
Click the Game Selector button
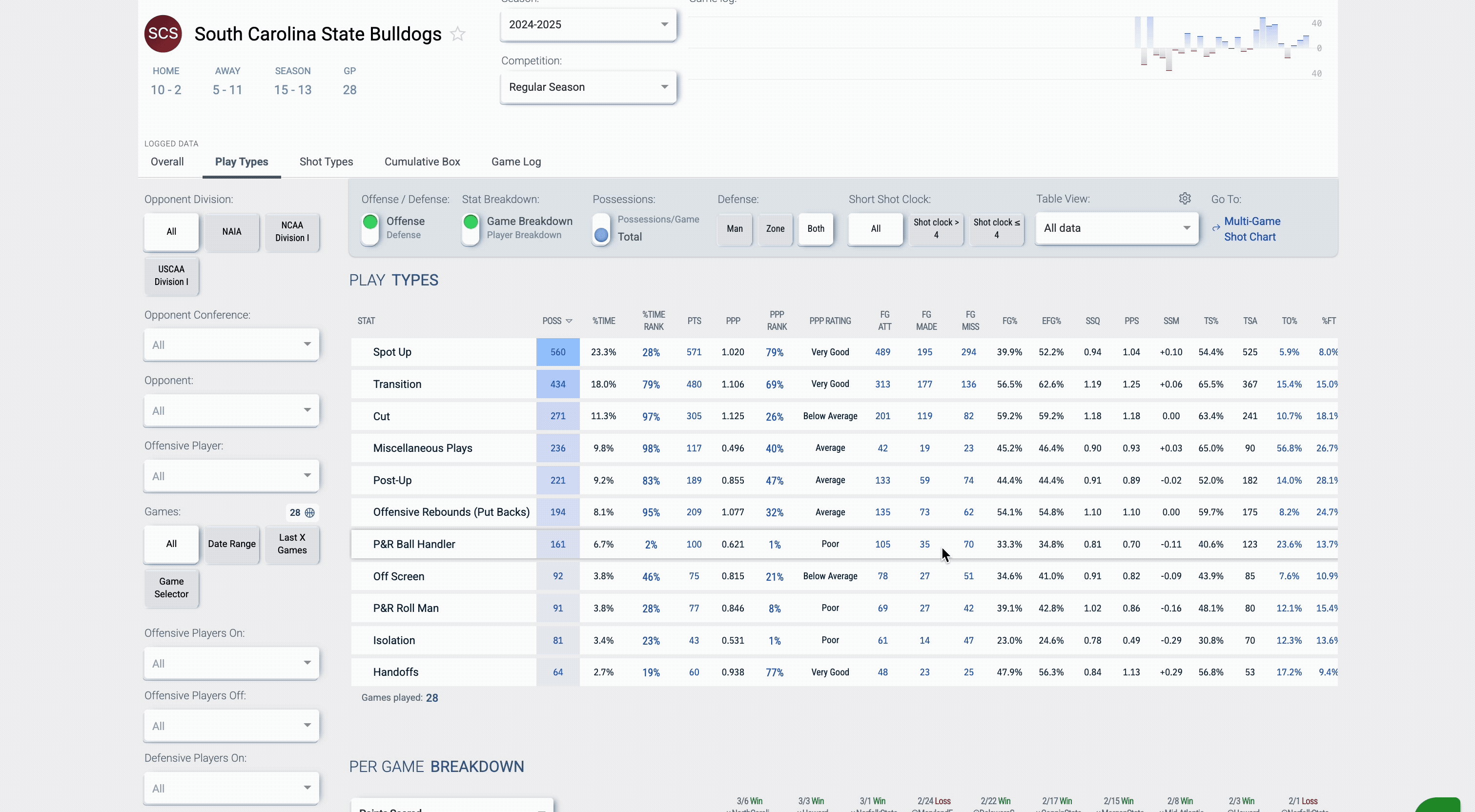171,588
